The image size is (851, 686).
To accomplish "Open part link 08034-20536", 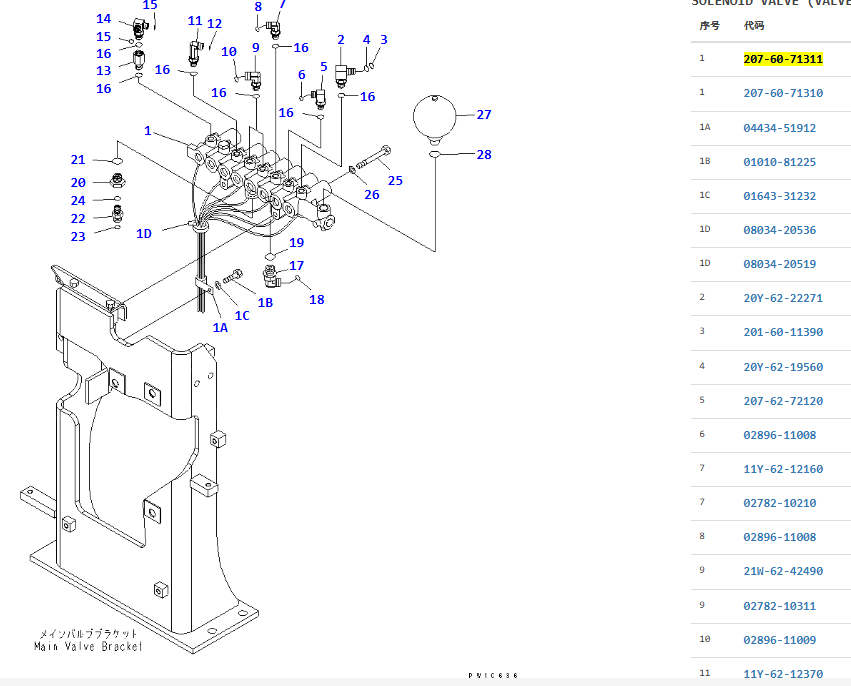I will tap(779, 230).
